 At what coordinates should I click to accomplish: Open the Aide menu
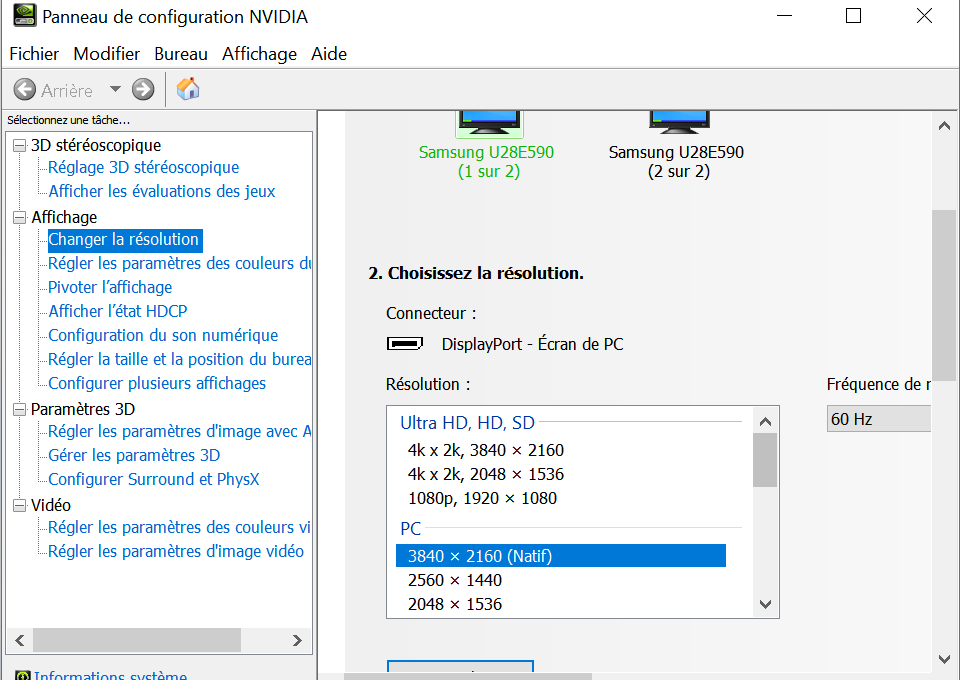[329, 54]
